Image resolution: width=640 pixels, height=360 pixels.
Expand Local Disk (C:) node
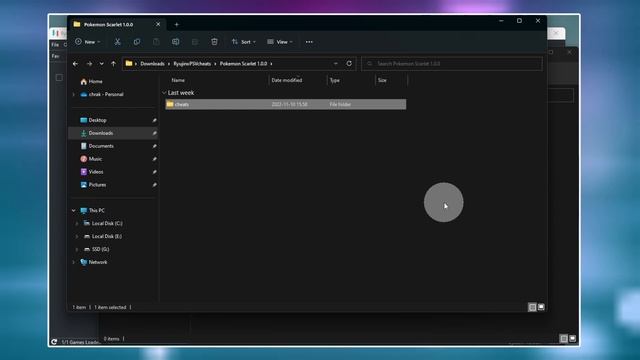click(77, 224)
